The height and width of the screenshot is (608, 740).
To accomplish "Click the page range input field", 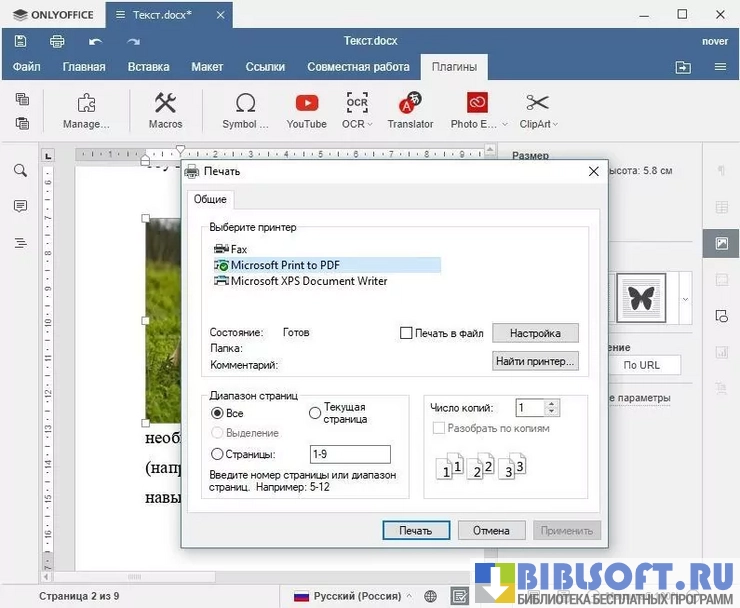I will point(350,454).
